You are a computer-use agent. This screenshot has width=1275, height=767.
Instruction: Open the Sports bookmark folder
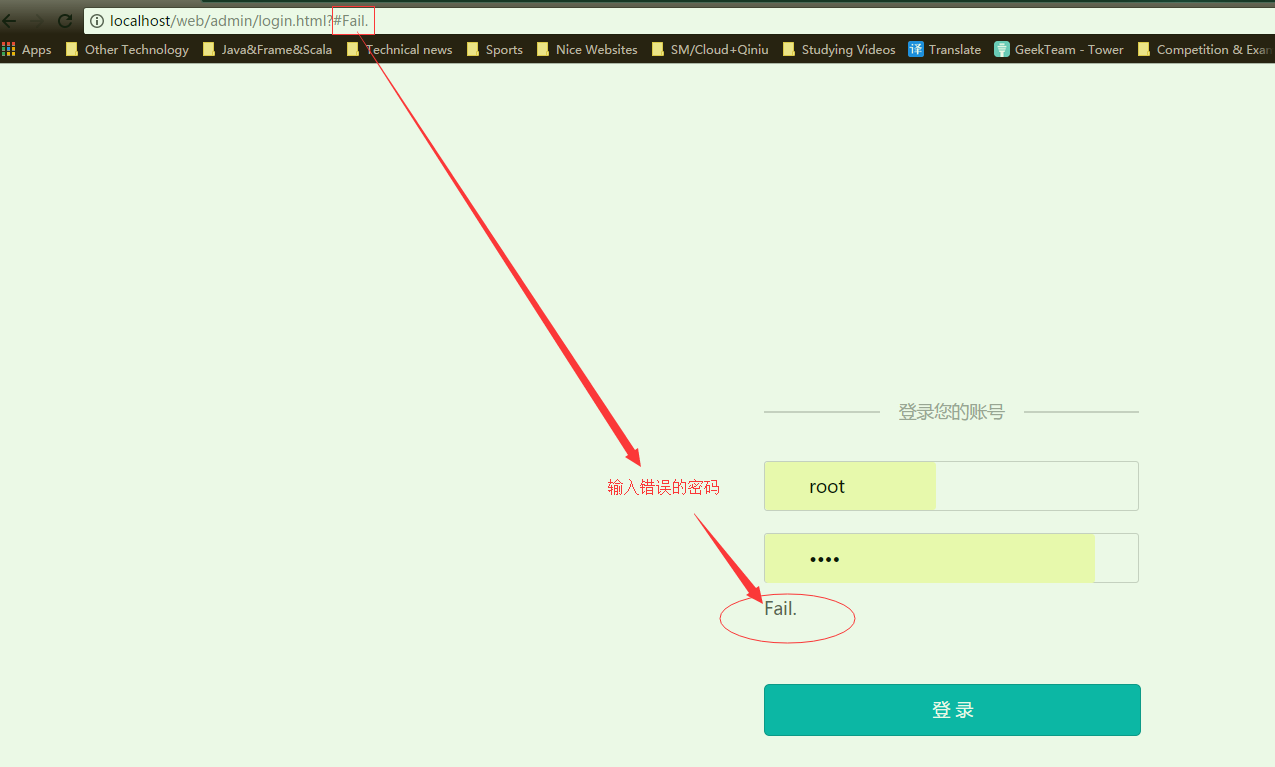tap(495, 49)
